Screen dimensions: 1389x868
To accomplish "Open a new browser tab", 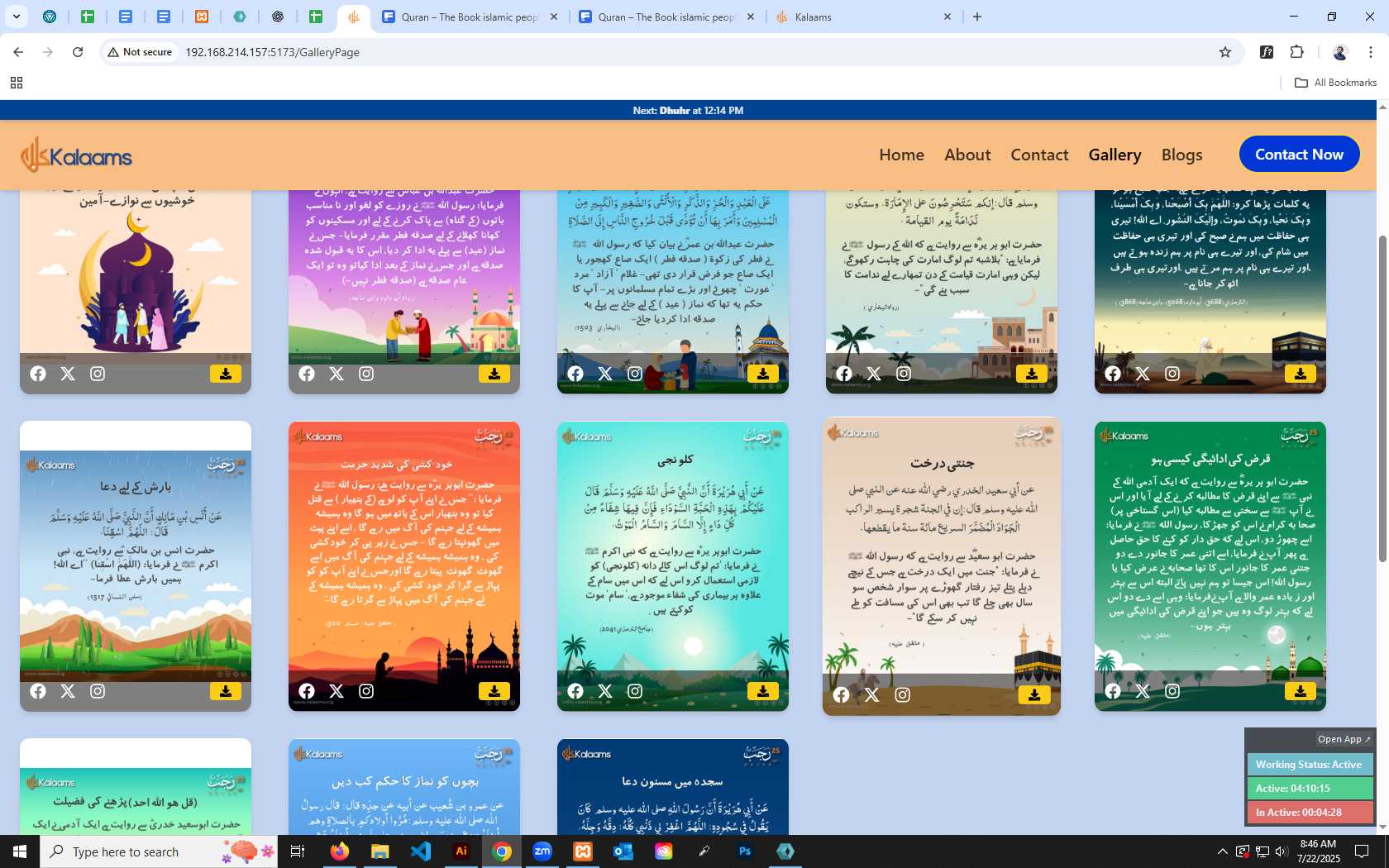I will coord(977,17).
